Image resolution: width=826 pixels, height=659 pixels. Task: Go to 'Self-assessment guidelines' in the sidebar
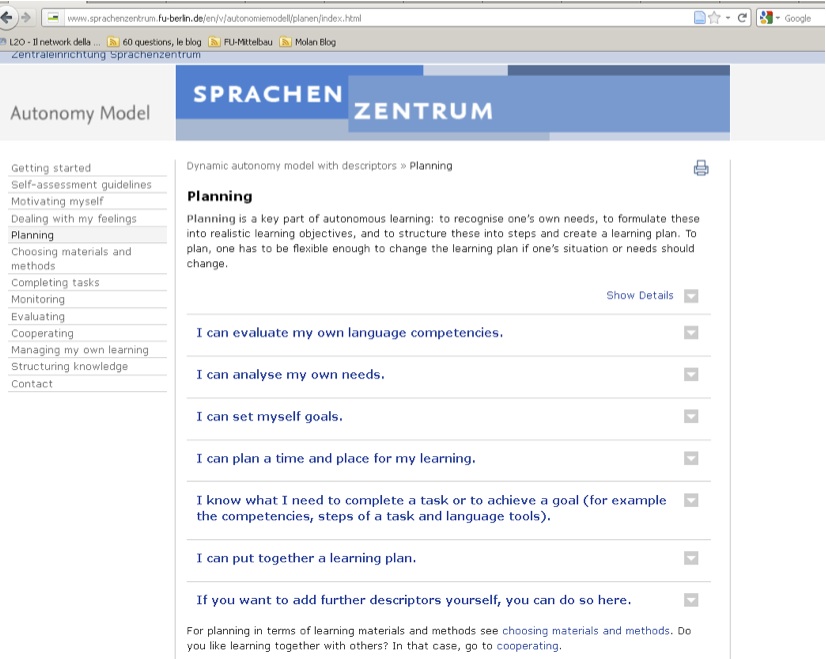click(81, 185)
